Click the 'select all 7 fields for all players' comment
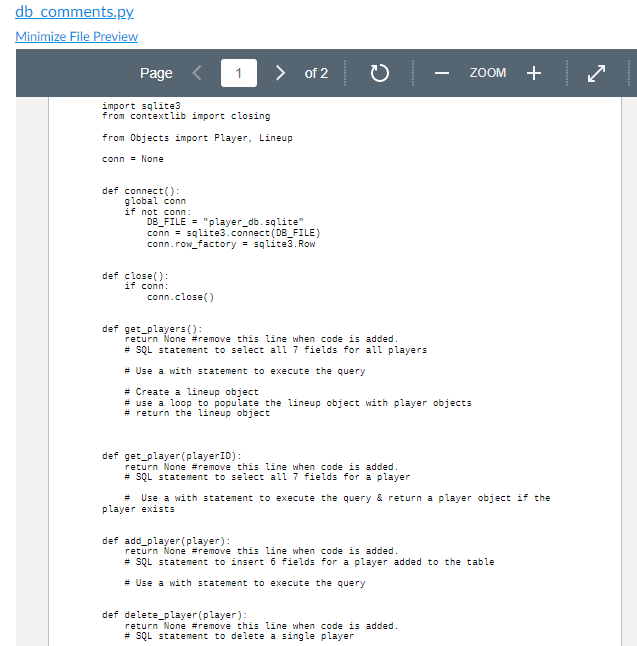637x646 pixels. (x=276, y=350)
